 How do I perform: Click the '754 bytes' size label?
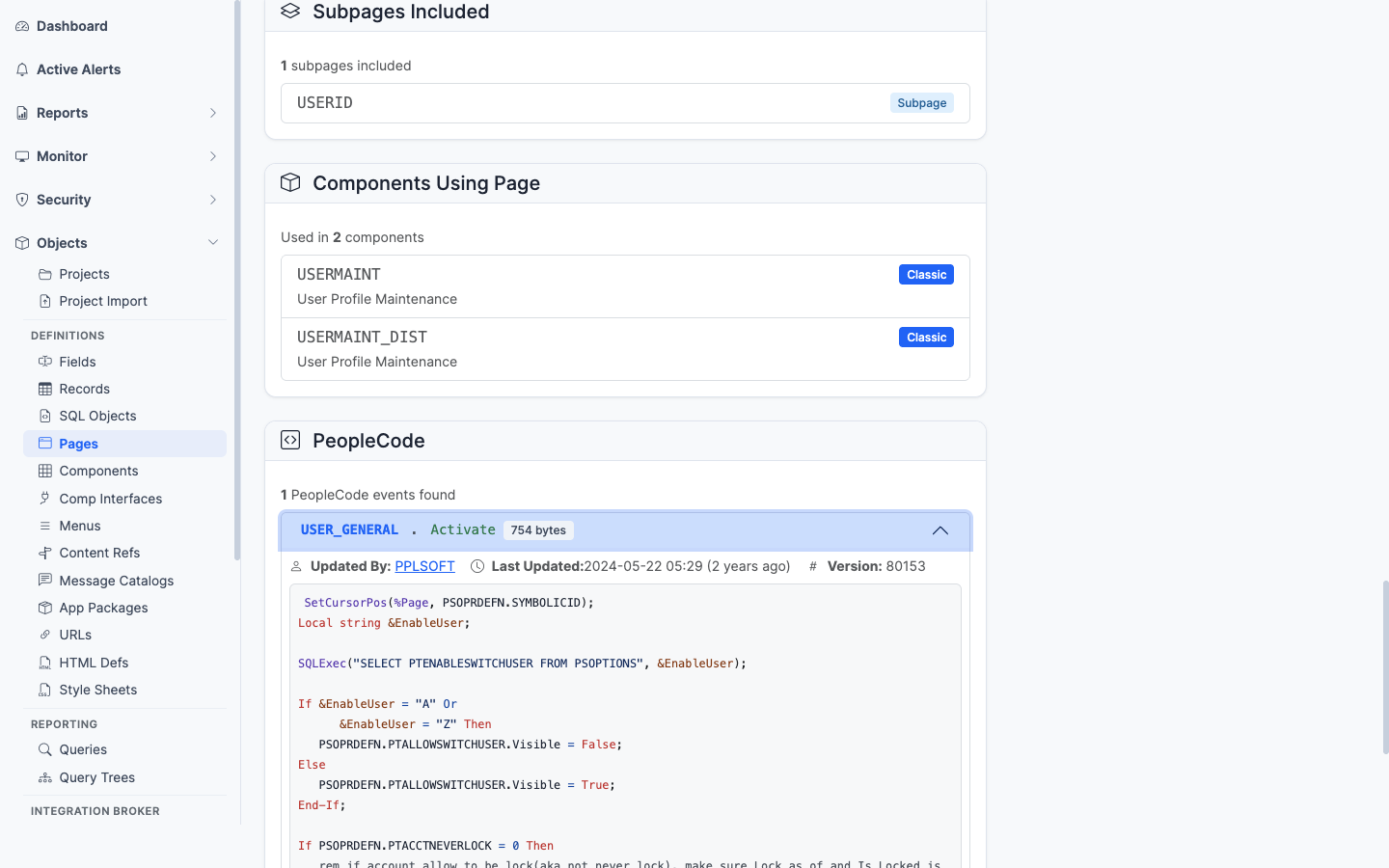[x=538, y=530]
